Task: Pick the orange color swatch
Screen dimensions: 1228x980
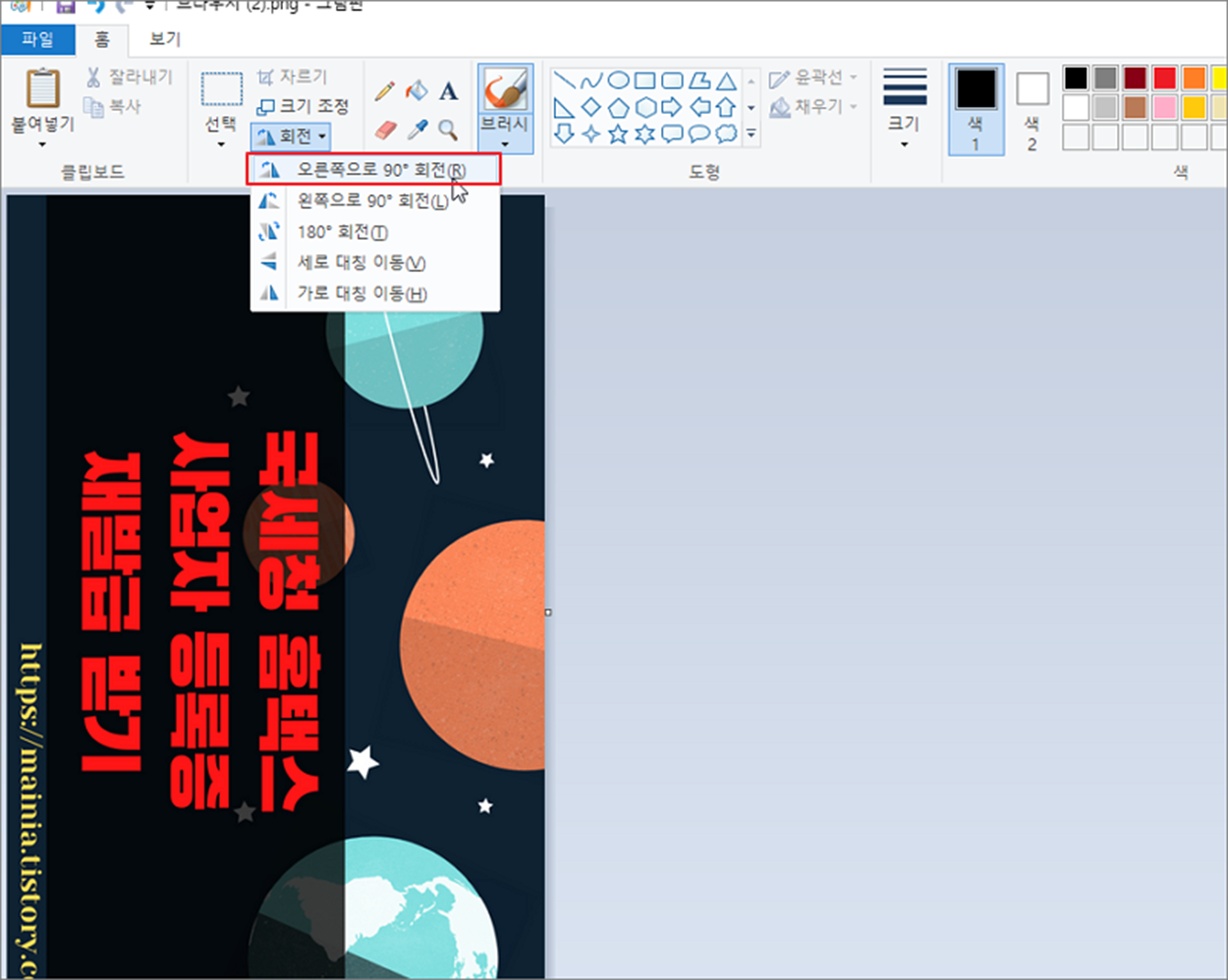Action: tap(1194, 78)
